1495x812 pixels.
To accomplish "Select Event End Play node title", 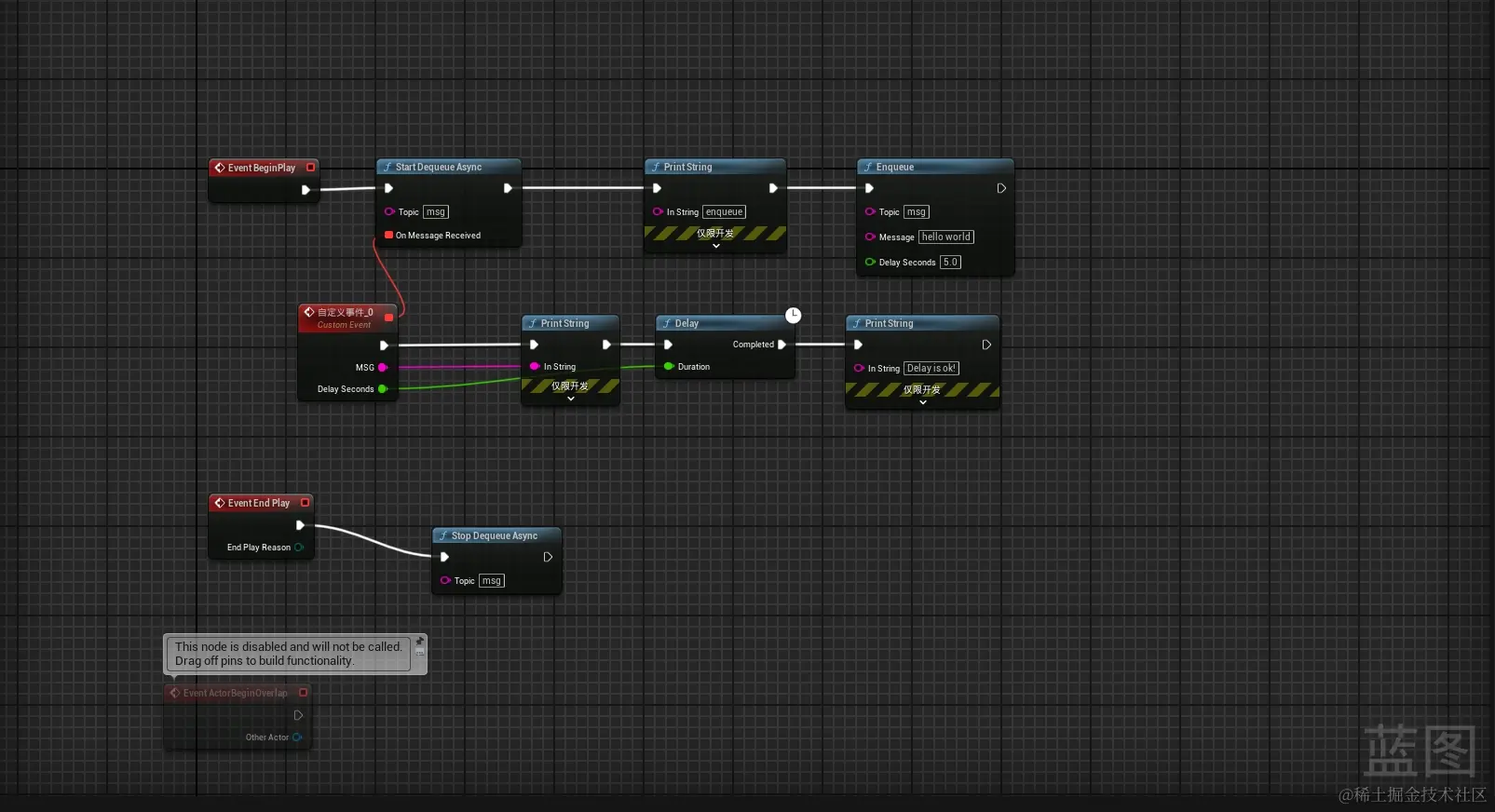I will pos(259,503).
